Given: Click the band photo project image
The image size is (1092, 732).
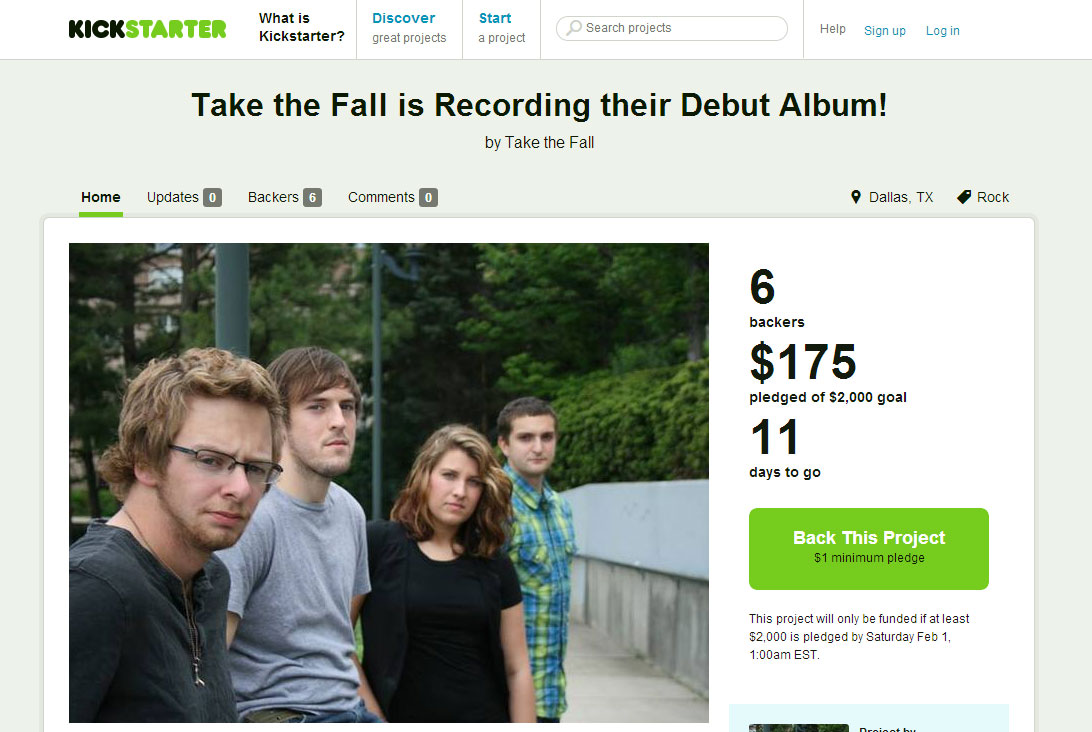Looking at the screenshot, I should click(389, 483).
